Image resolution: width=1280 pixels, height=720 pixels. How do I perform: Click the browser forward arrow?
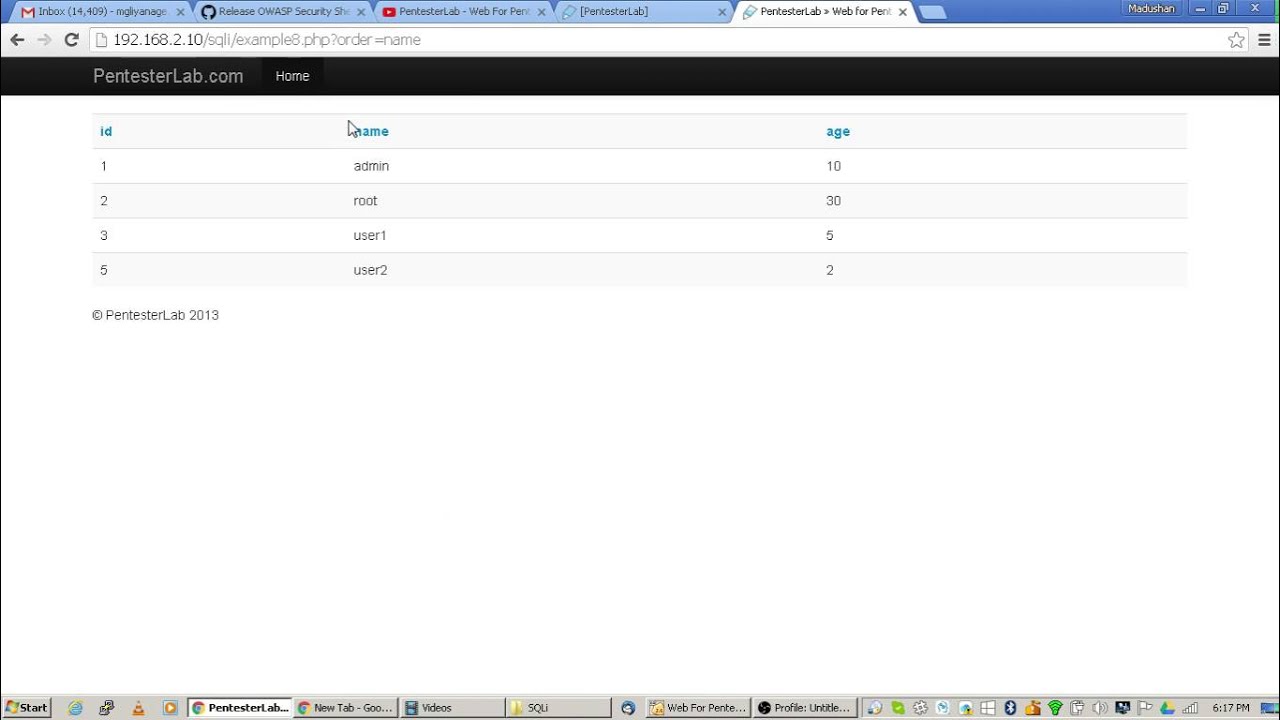point(44,40)
